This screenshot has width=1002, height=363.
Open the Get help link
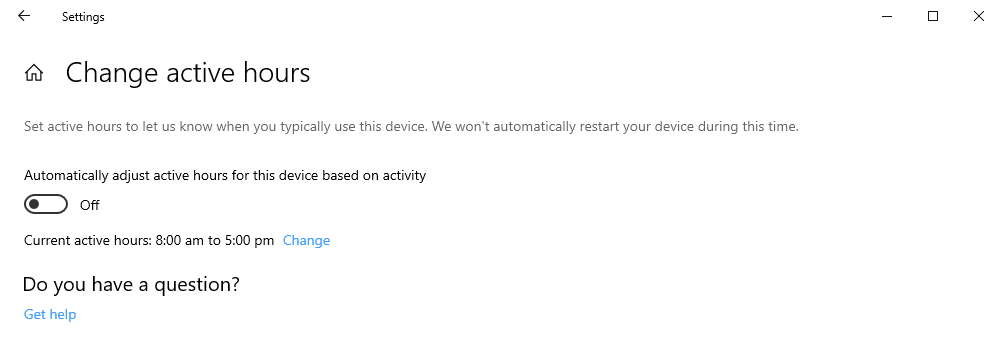click(x=50, y=314)
